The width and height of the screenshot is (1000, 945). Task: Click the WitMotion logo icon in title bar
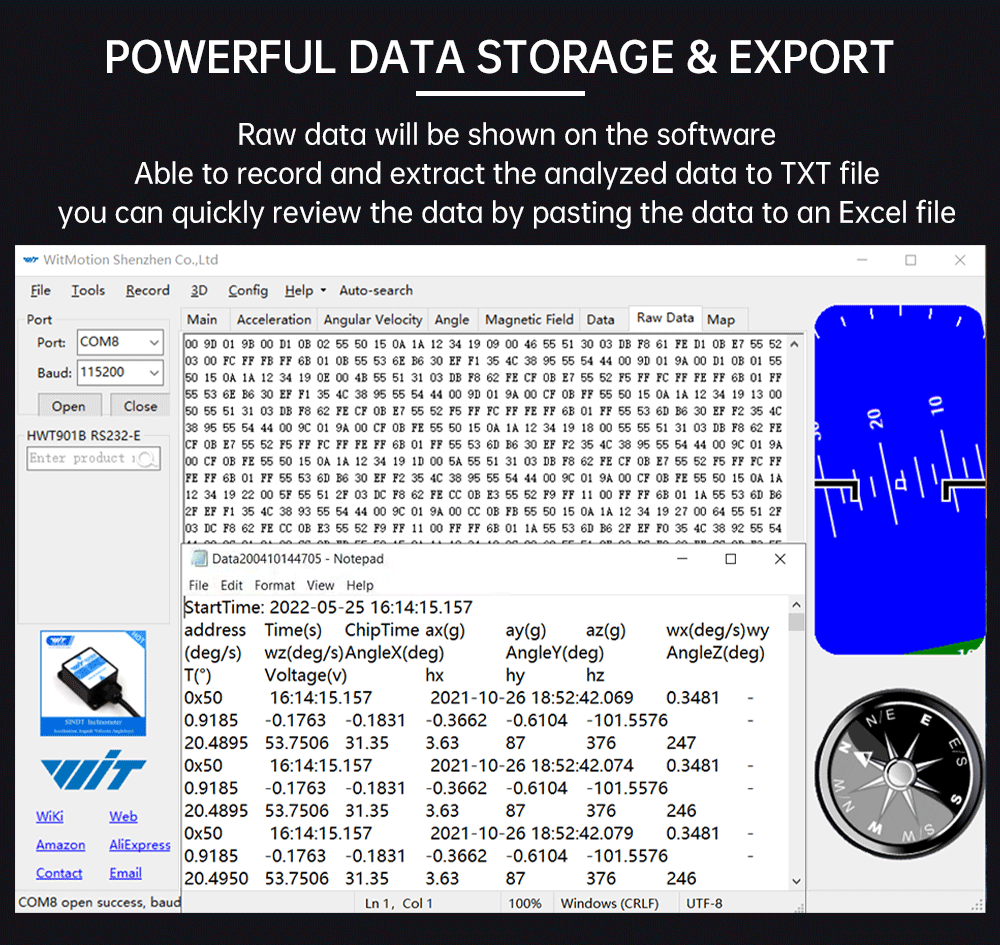[31, 260]
